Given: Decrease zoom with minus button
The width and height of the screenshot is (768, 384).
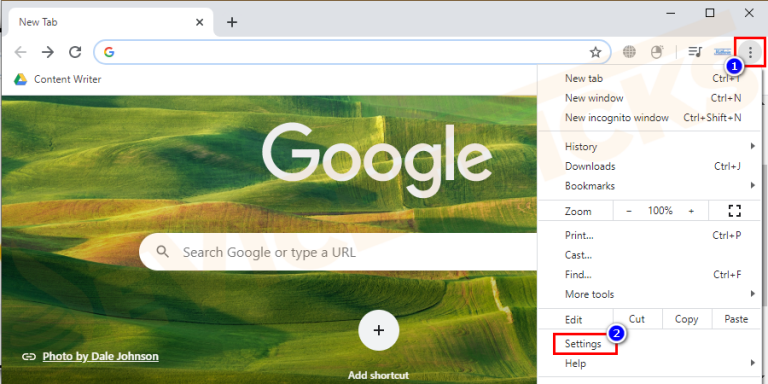Looking at the screenshot, I should click(629, 211).
